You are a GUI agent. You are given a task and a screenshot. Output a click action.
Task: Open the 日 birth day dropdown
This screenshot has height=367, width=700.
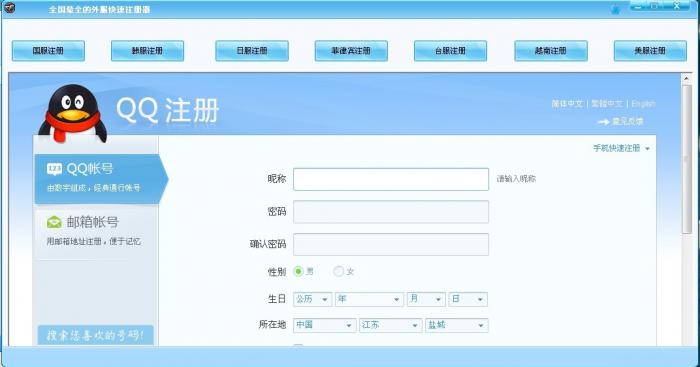point(468,299)
